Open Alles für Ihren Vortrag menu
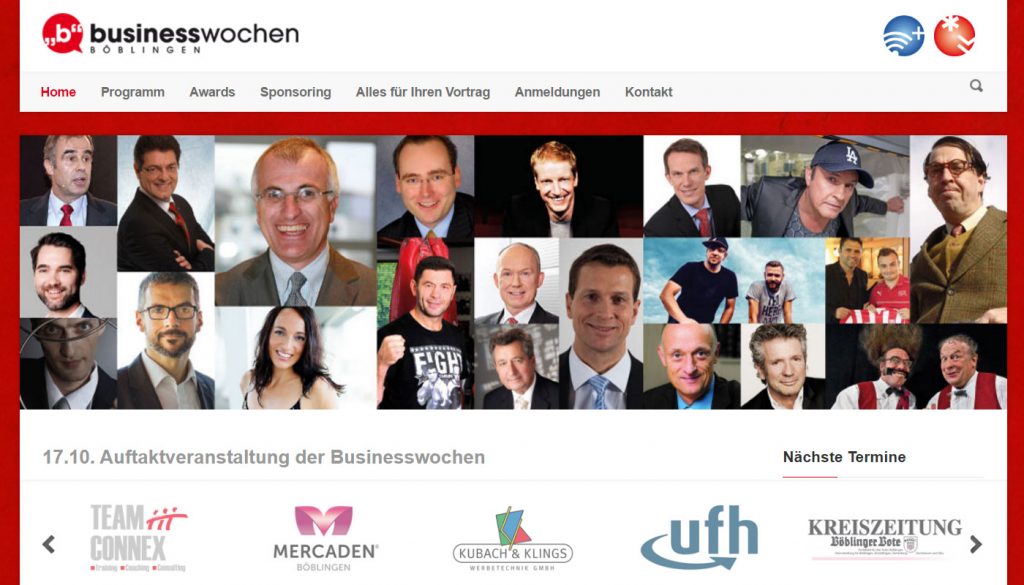Viewport: 1024px width, 585px height. point(423,92)
